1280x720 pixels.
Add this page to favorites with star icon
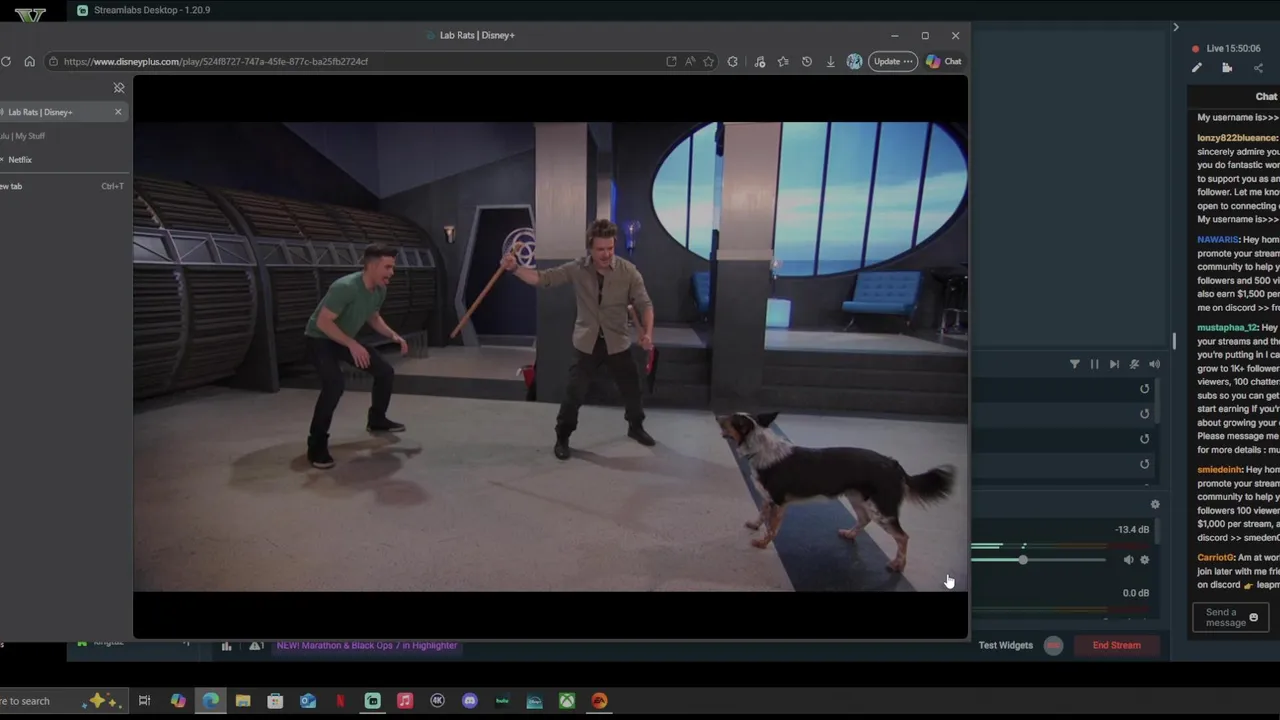(x=709, y=61)
